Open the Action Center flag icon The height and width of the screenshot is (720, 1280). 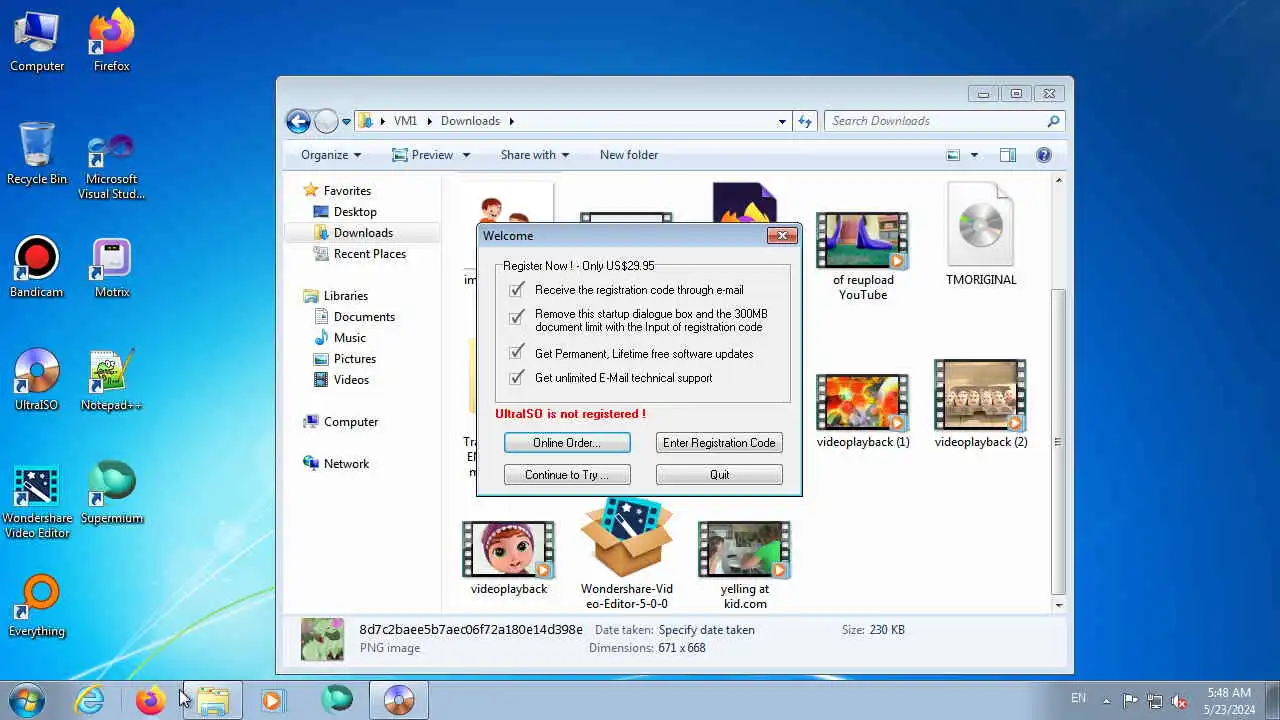pos(1130,700)
